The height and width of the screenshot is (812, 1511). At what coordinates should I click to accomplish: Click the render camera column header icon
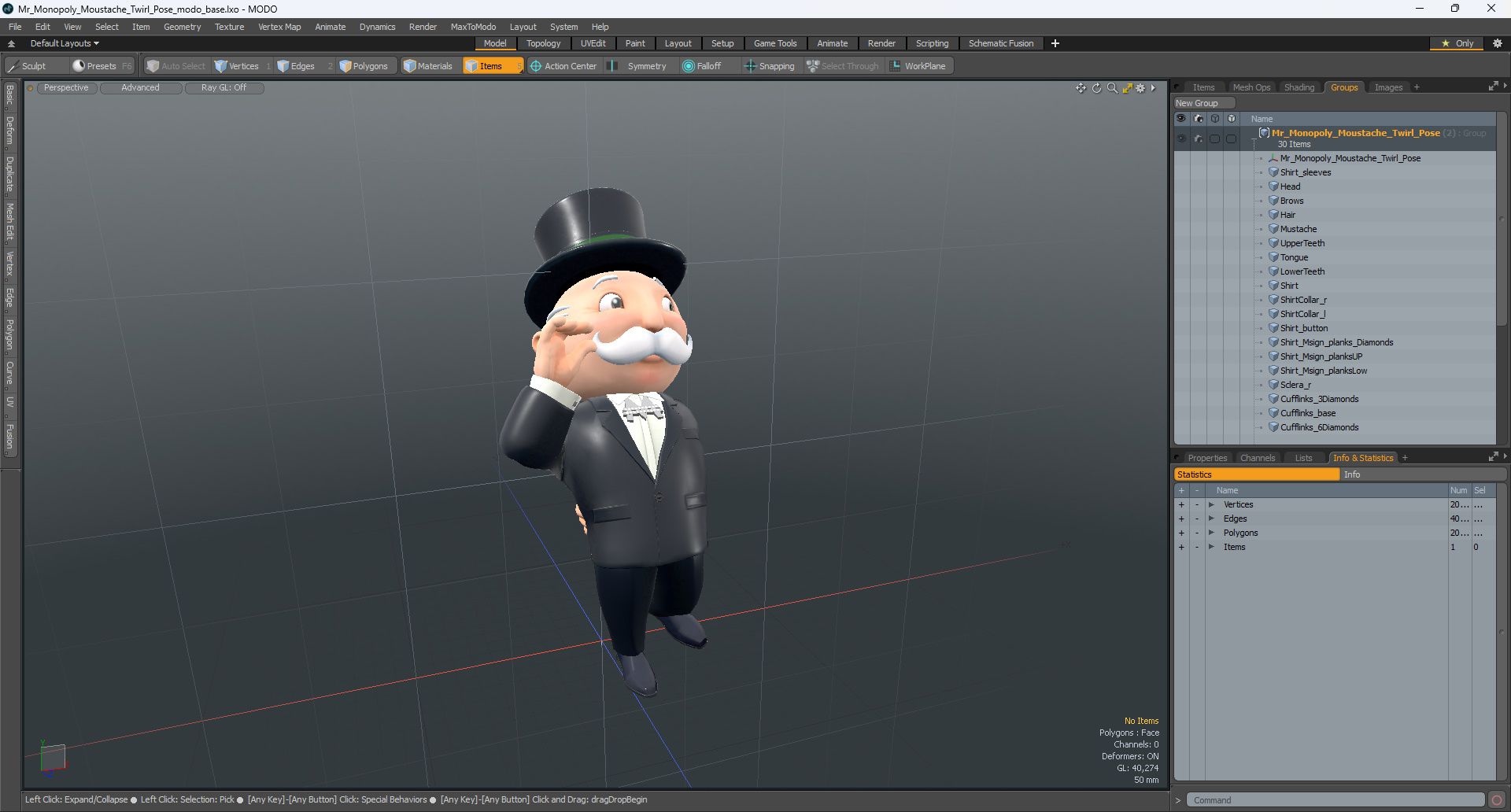click(1198, 119)
